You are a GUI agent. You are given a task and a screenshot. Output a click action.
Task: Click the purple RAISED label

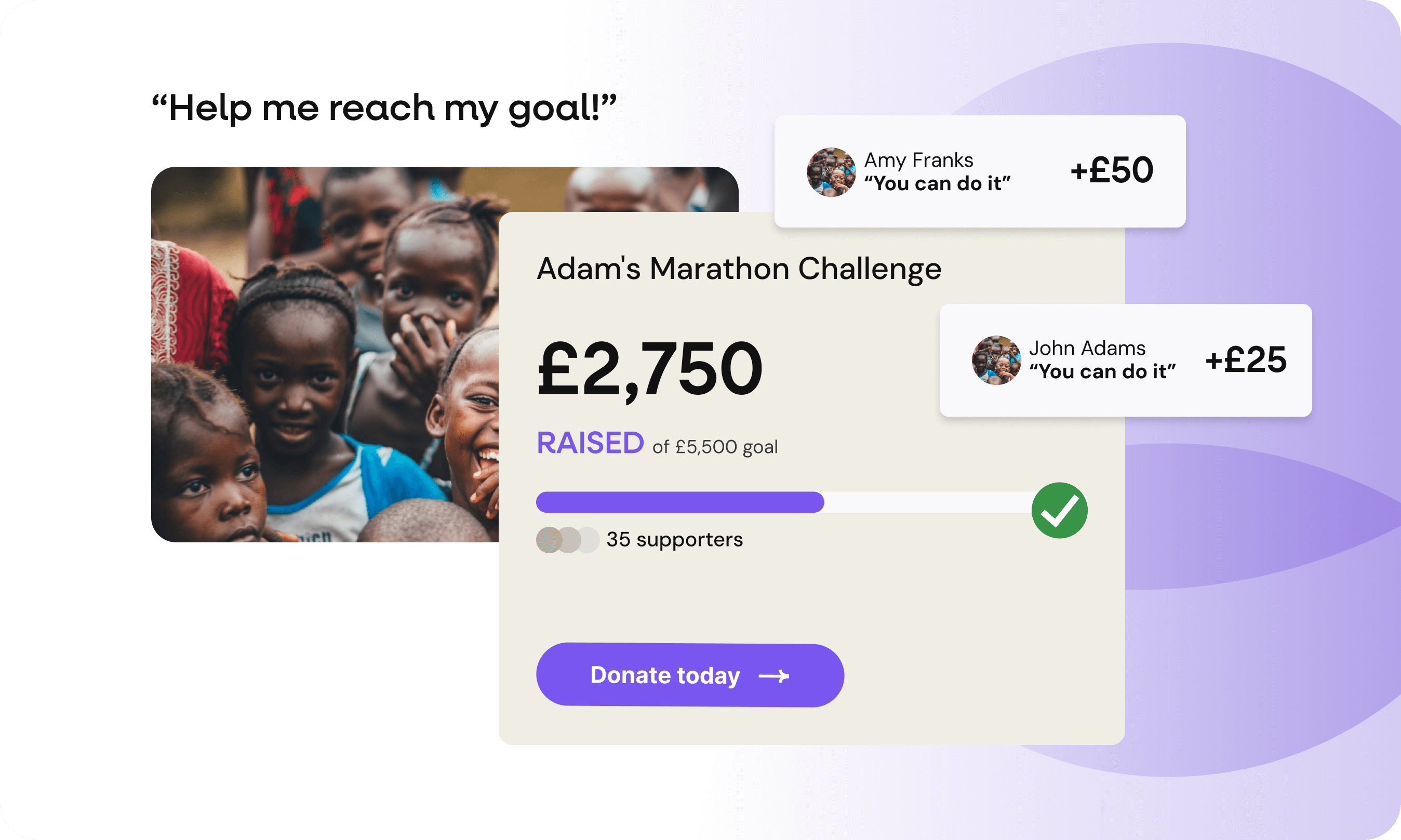(x=590, y=443)
